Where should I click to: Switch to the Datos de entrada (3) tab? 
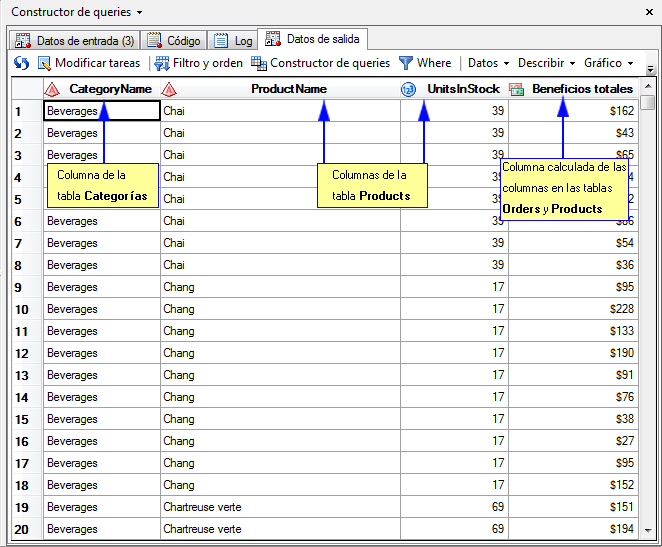75,41
